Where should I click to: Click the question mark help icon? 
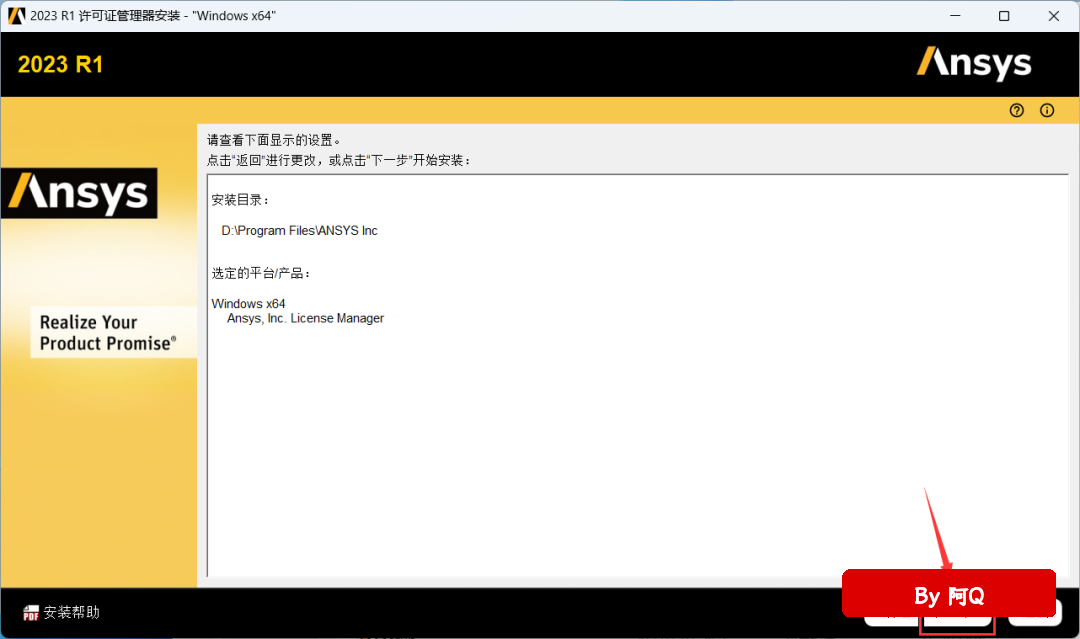tap(1017, 111)
